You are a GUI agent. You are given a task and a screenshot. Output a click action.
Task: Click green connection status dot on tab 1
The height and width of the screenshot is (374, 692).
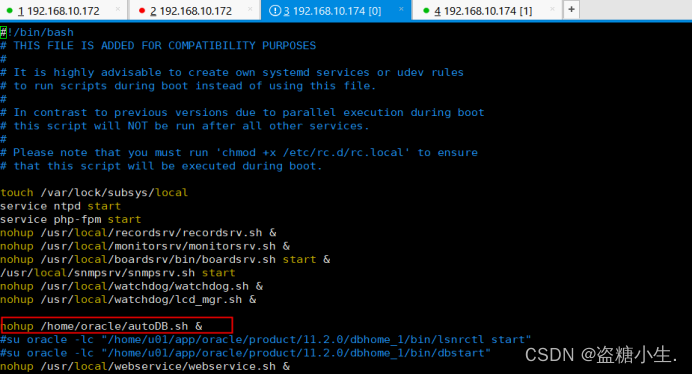(9, 11)
